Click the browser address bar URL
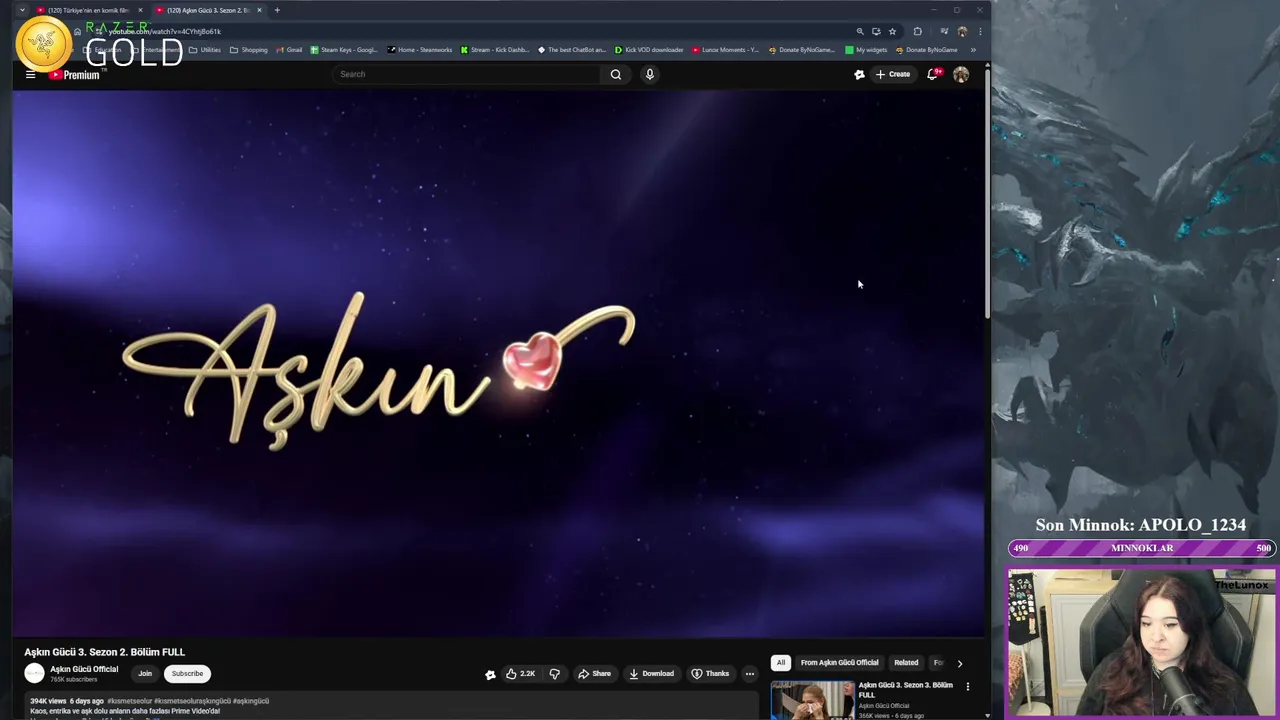 click(165, 31)
